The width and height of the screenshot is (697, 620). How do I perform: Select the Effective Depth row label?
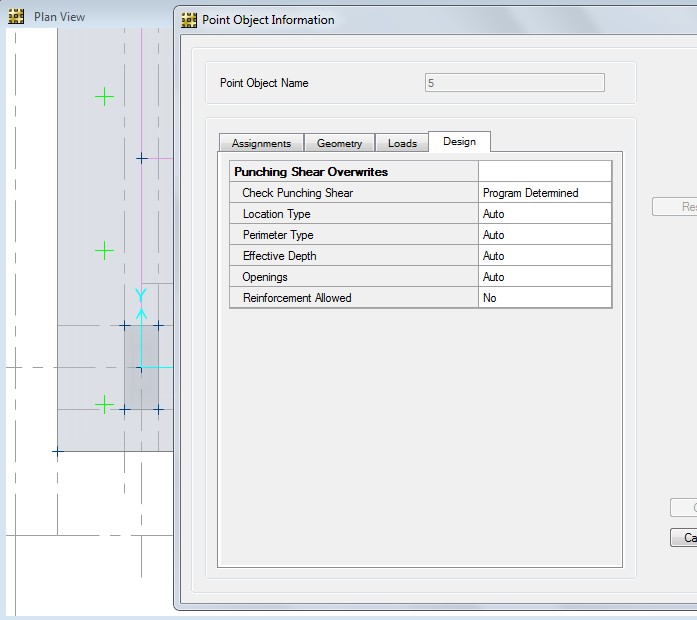click(x=354, y=256)
